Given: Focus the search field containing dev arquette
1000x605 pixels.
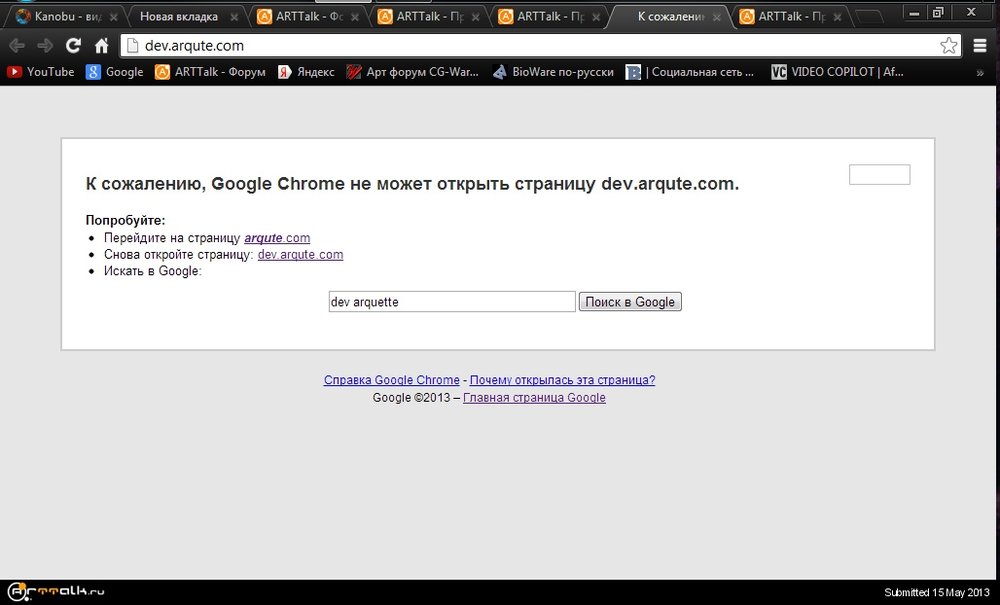Looking at the screenshot, I should (452, 302).
